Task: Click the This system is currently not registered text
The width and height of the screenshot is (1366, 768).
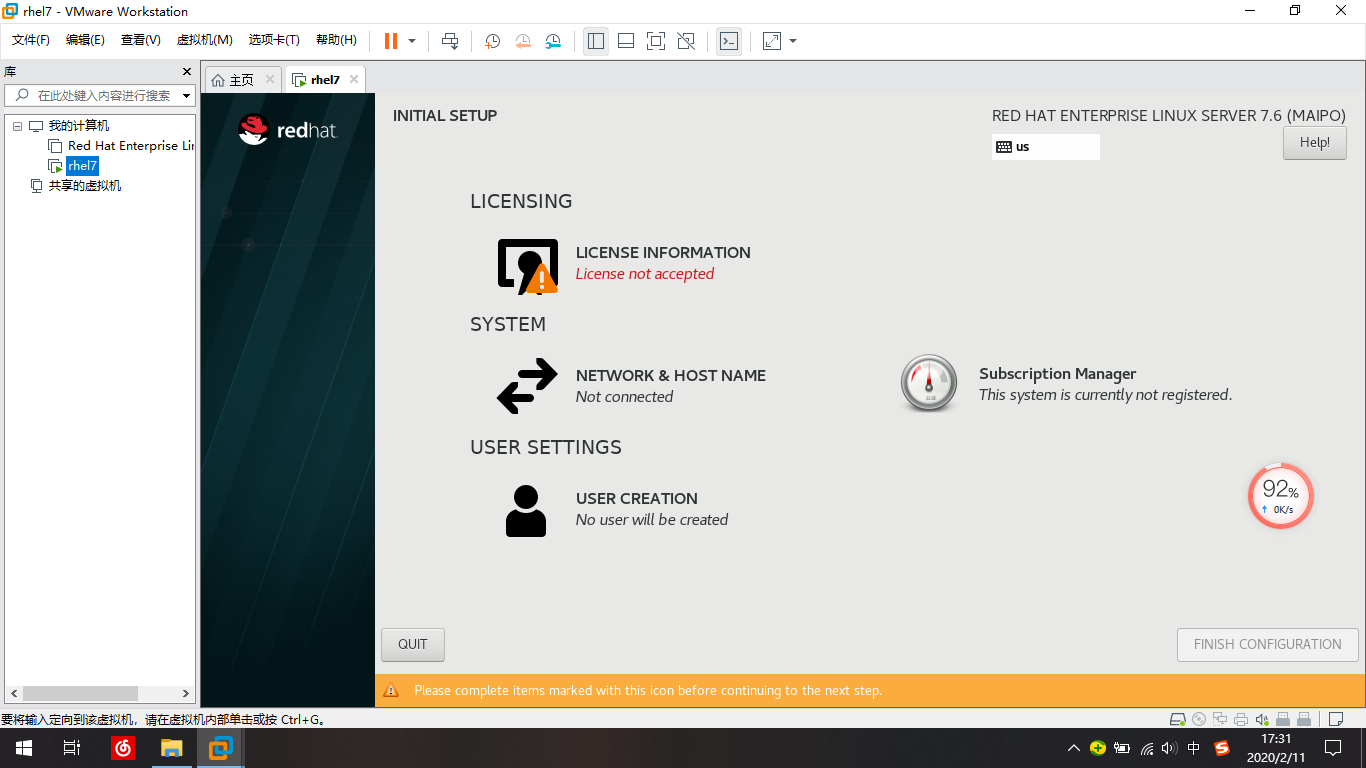Action: 1105,395
